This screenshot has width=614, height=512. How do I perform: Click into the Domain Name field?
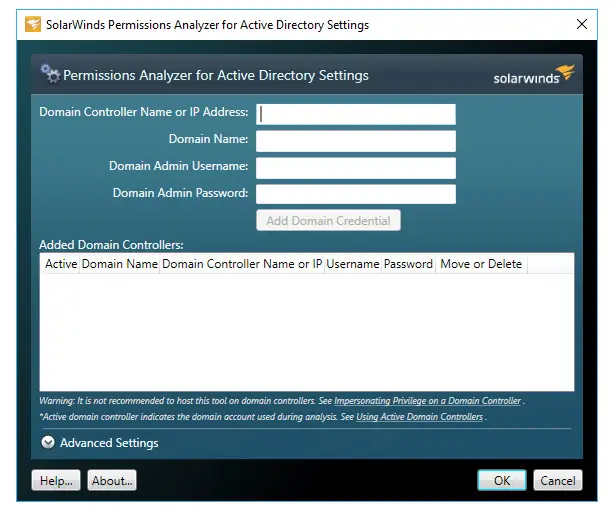click(x=356, y=141)
